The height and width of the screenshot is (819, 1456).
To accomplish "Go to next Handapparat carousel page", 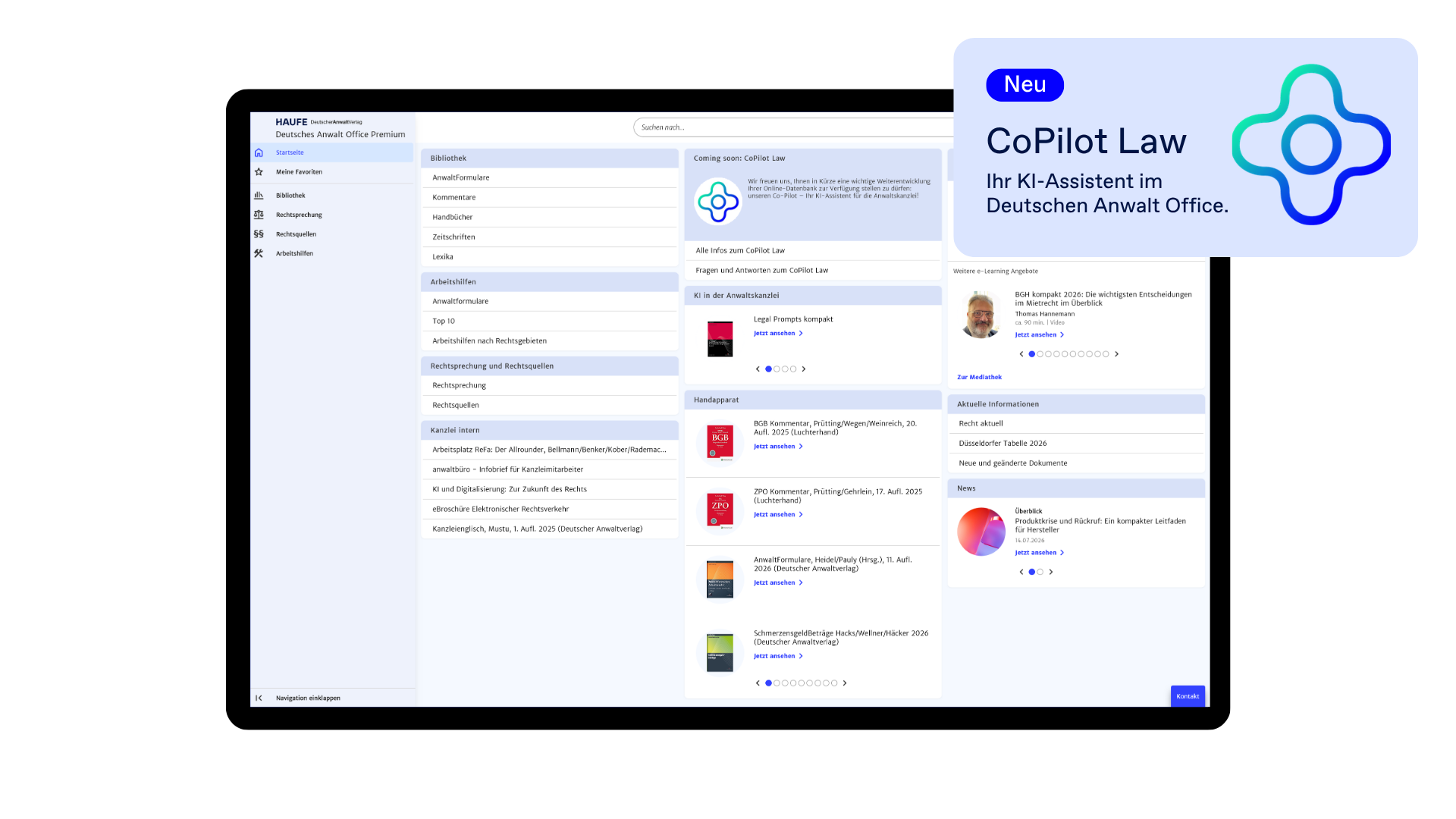I will 845,683.
